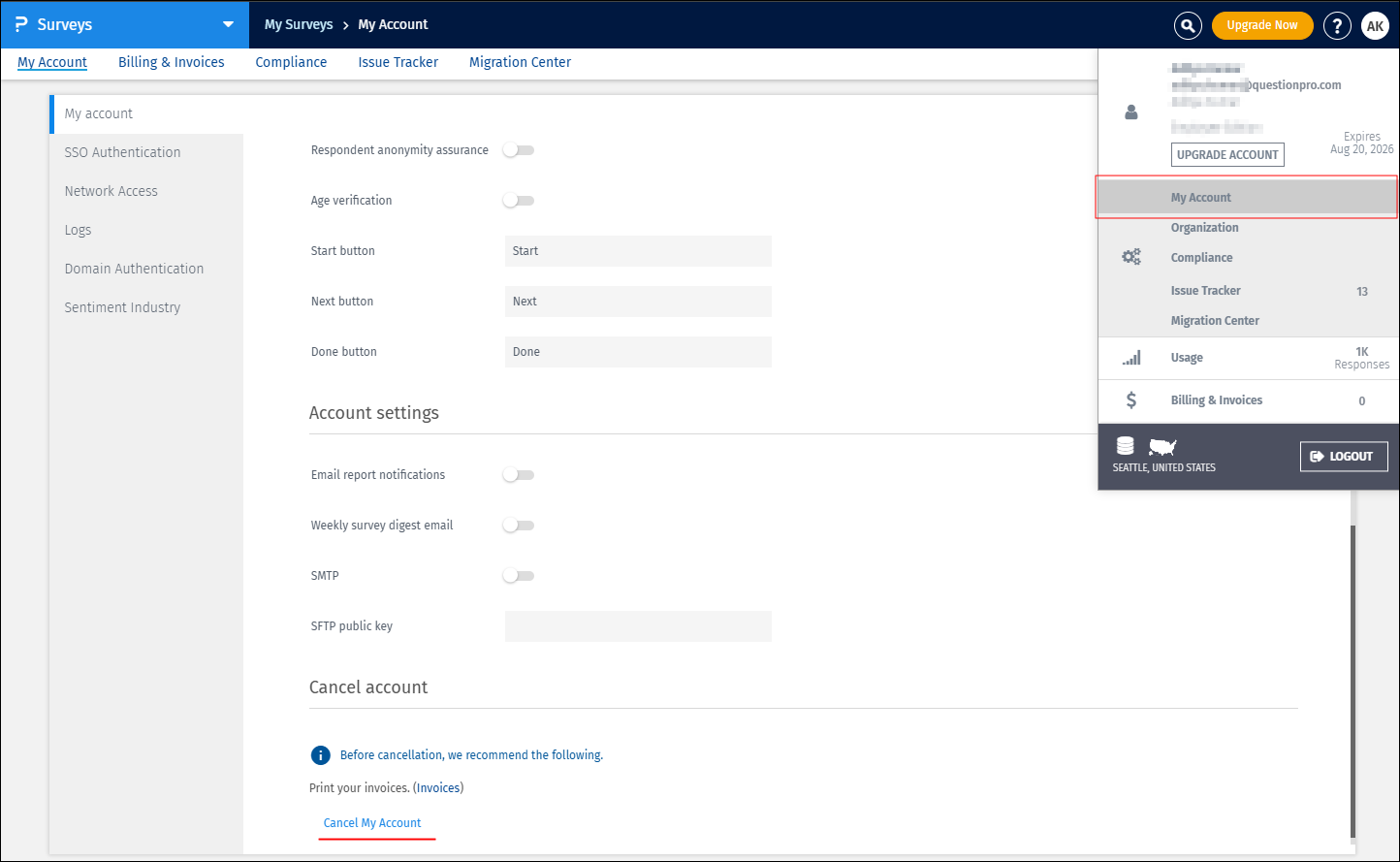Open the Invoices link
Viewport: 1400px width, 862px height.
[437, 787]
